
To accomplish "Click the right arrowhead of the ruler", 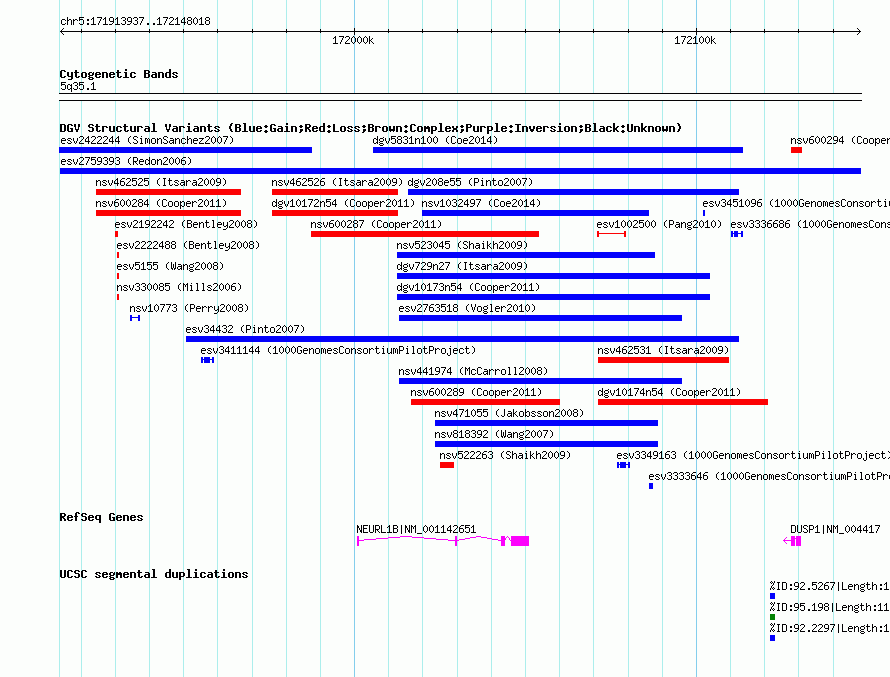I will pyautogui.click(x=858, y=32).
